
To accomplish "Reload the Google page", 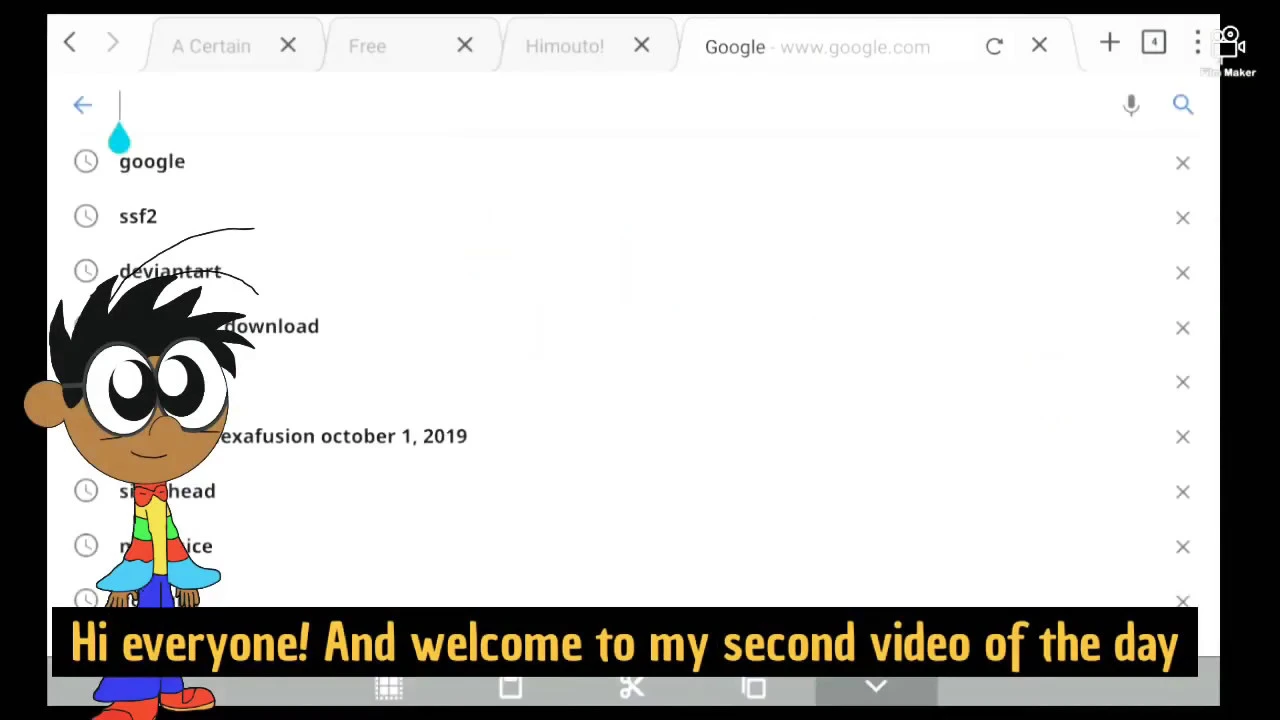I will coord(994,46).
